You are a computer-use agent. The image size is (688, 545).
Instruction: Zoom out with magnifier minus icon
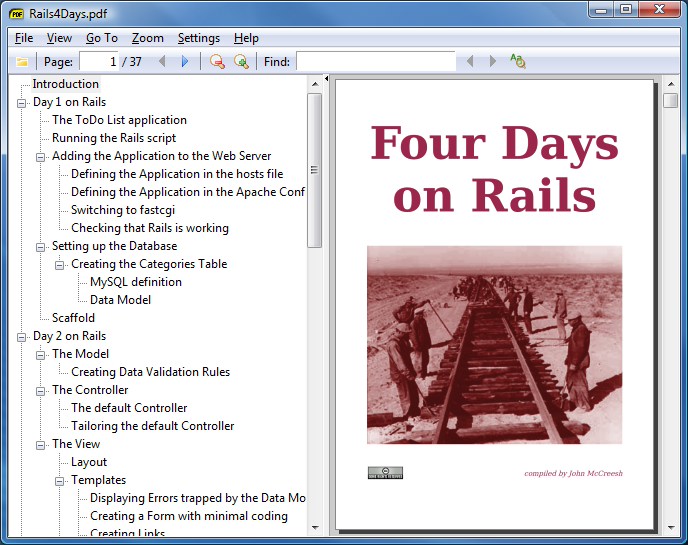[x=217, y=61]
